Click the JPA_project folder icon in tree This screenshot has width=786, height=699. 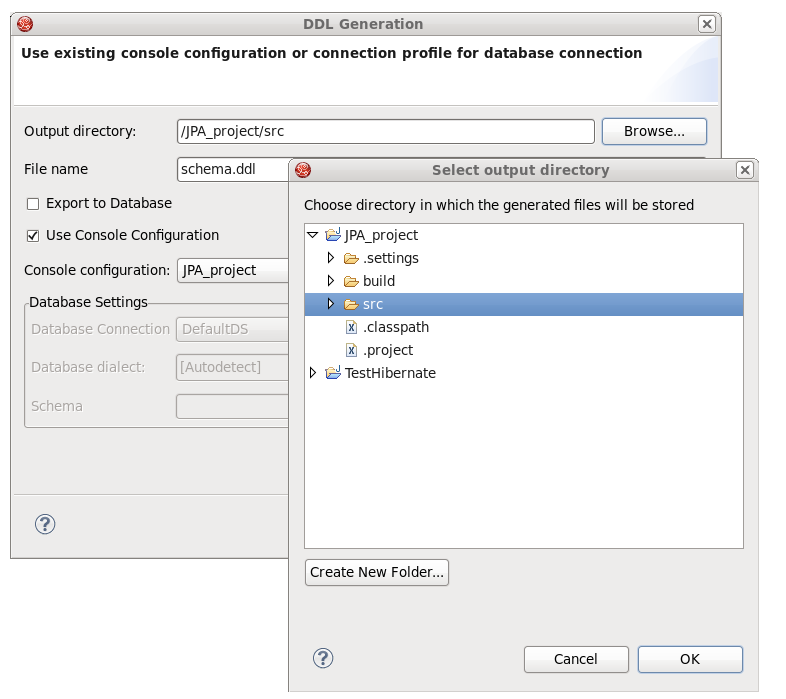(x=332, y=236)
